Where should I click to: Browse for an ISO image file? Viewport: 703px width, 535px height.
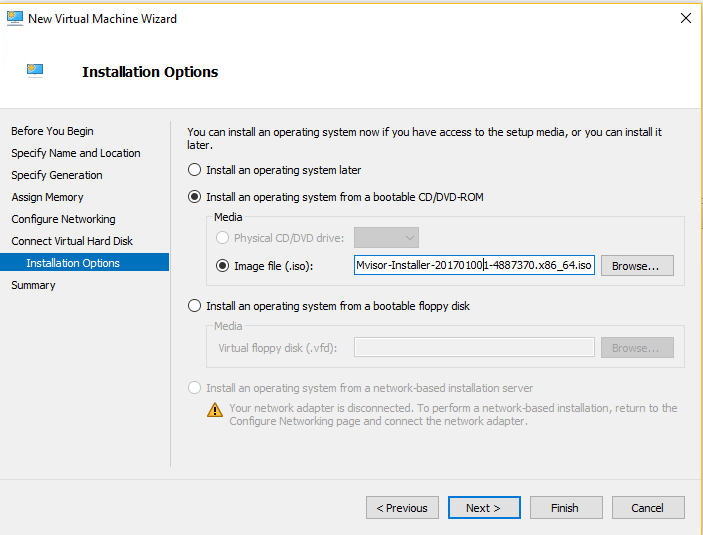point(636,266)
